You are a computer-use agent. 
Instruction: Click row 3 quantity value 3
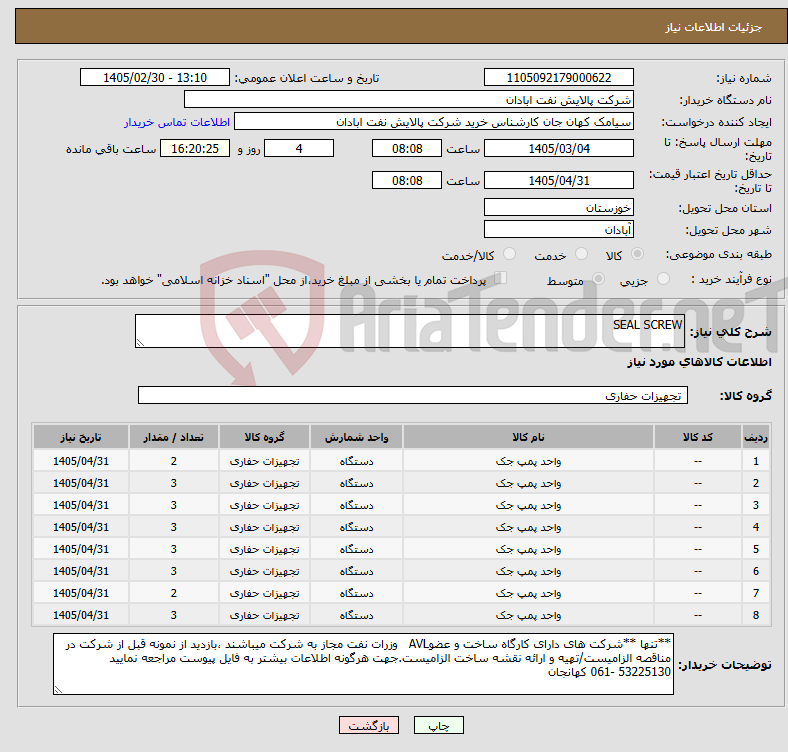pos(173,505)
